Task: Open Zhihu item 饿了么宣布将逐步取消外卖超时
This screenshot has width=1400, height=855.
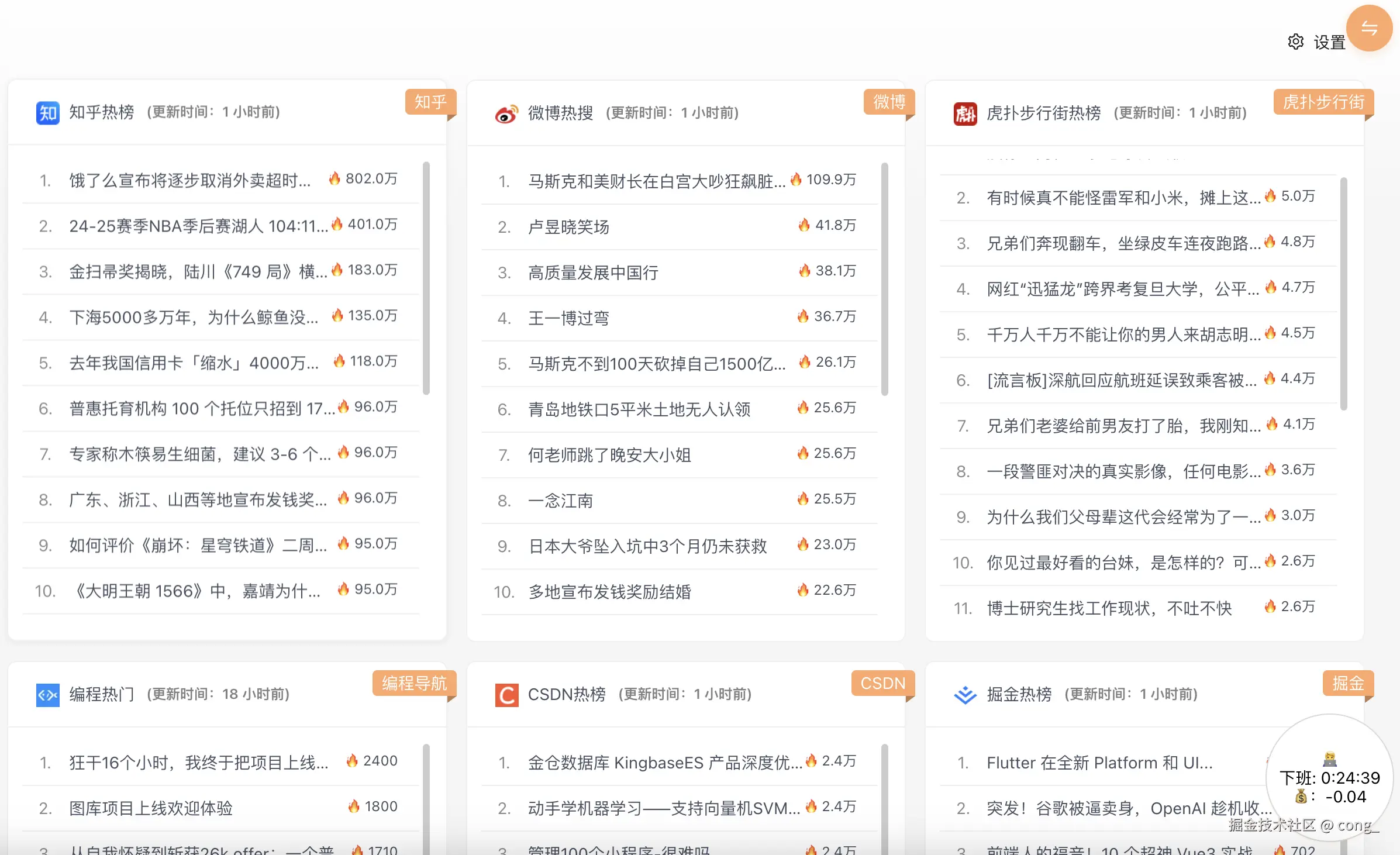Action: 189,180
